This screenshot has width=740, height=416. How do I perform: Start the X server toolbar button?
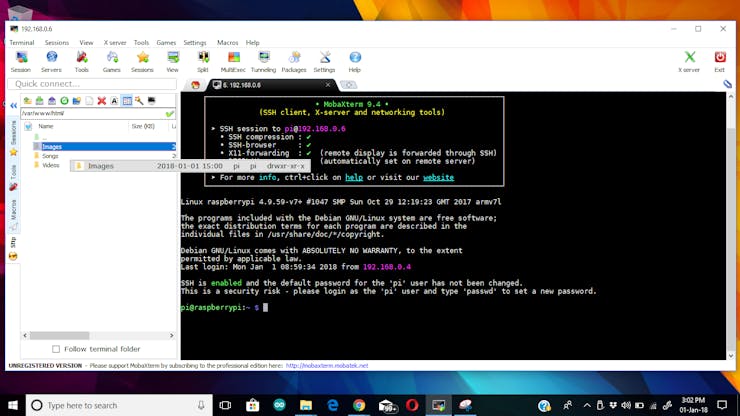[689, 62]
